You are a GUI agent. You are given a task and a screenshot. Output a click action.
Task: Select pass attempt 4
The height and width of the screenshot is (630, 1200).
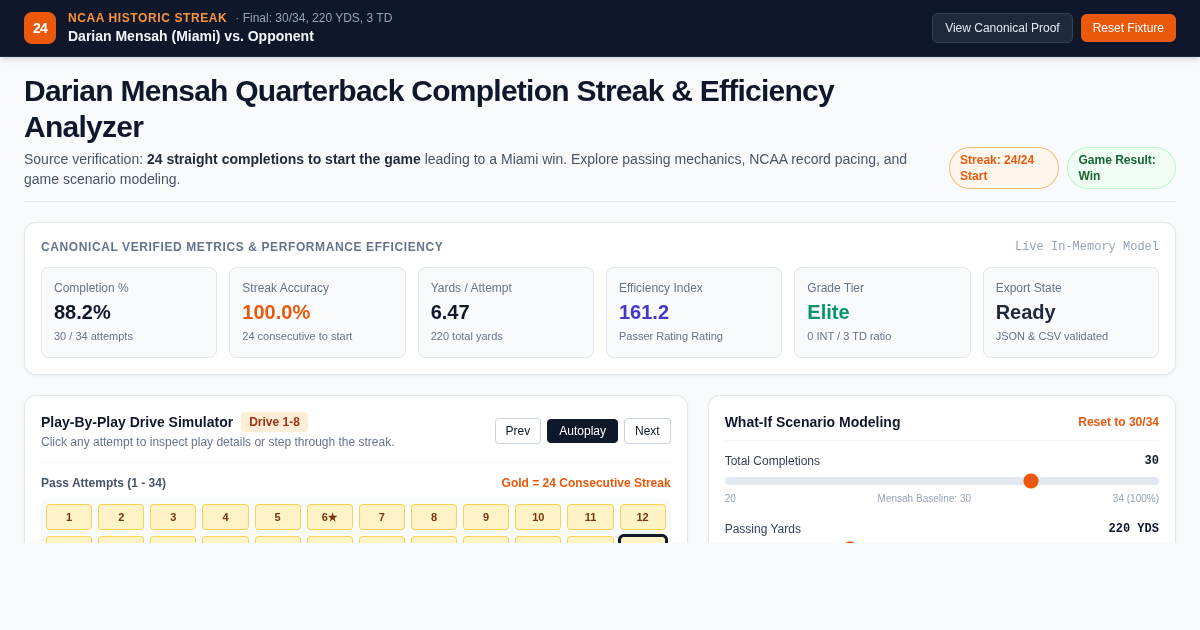[225, 517]
